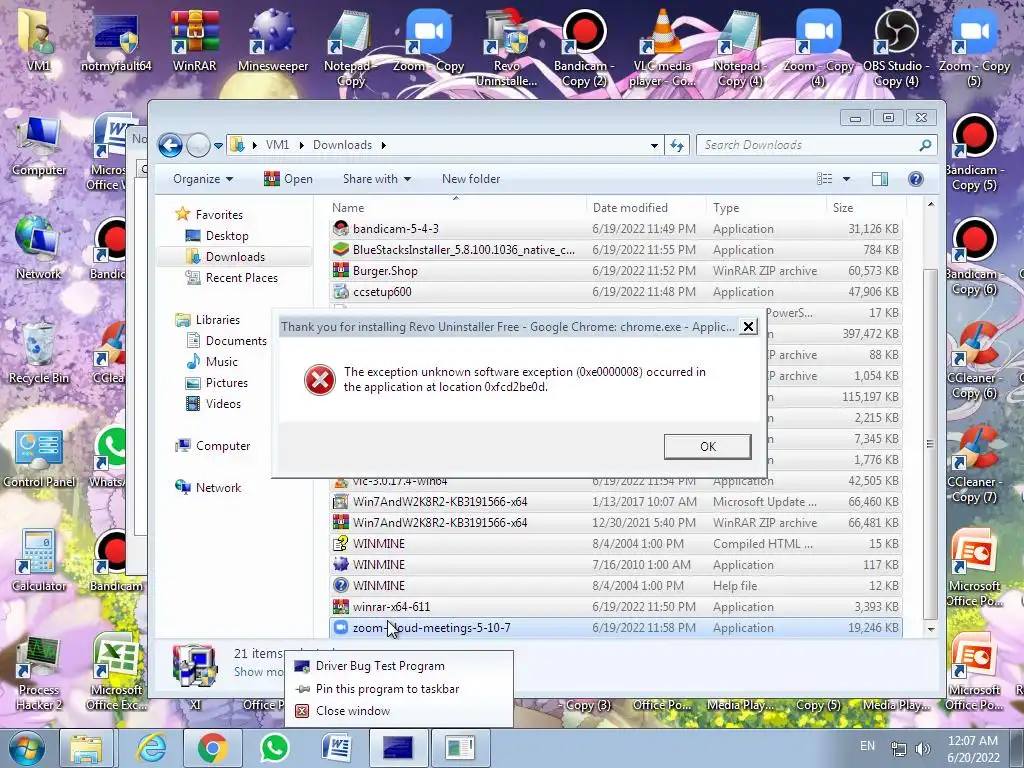This screenshot has height=768, width=1024.
Task: Select the bandicam-5-4-3 file
Action: pyautogui.click(x=616, y=229)
